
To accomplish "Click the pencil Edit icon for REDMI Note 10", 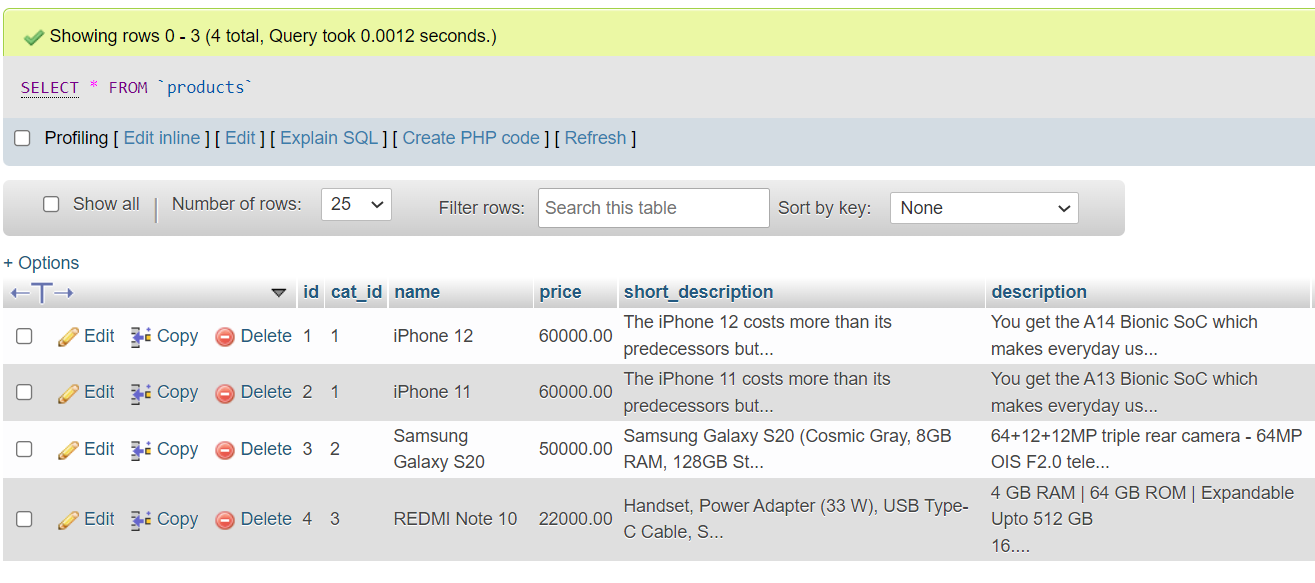I will pos(68,520).
